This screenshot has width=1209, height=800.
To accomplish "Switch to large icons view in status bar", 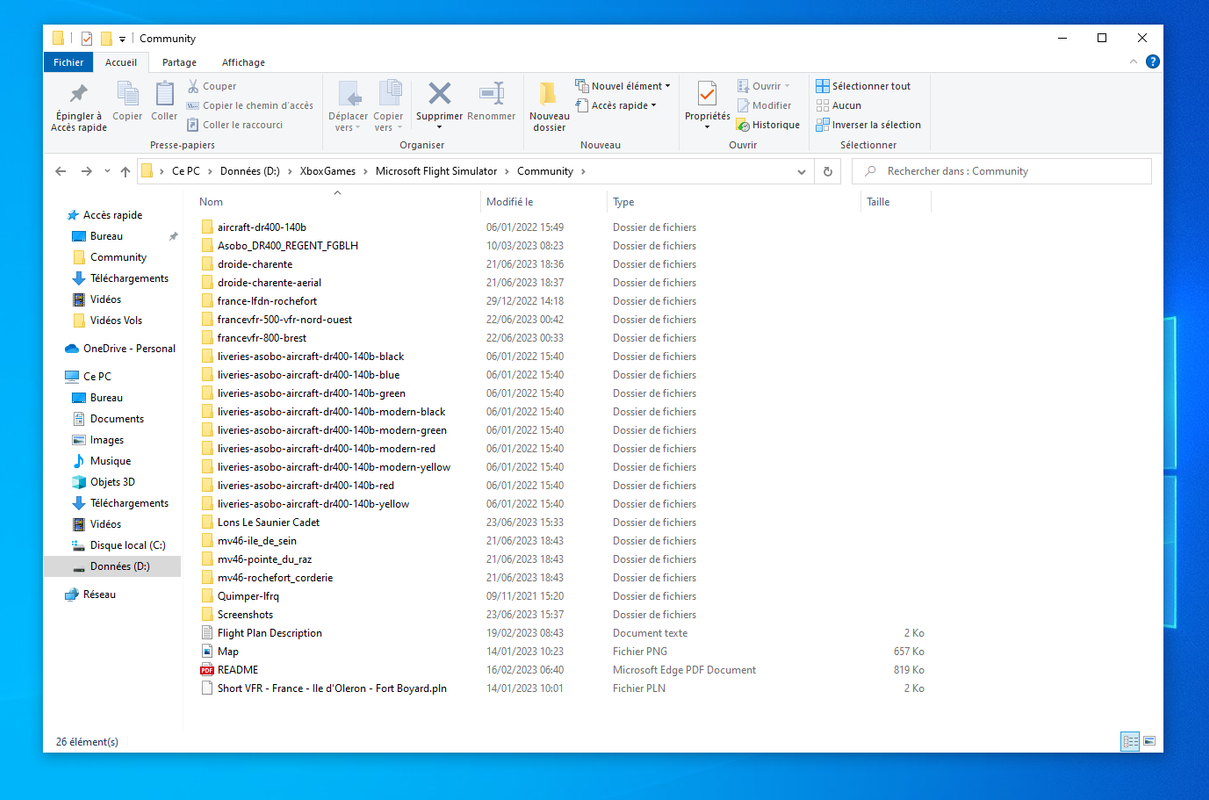I will point(1149,741).
